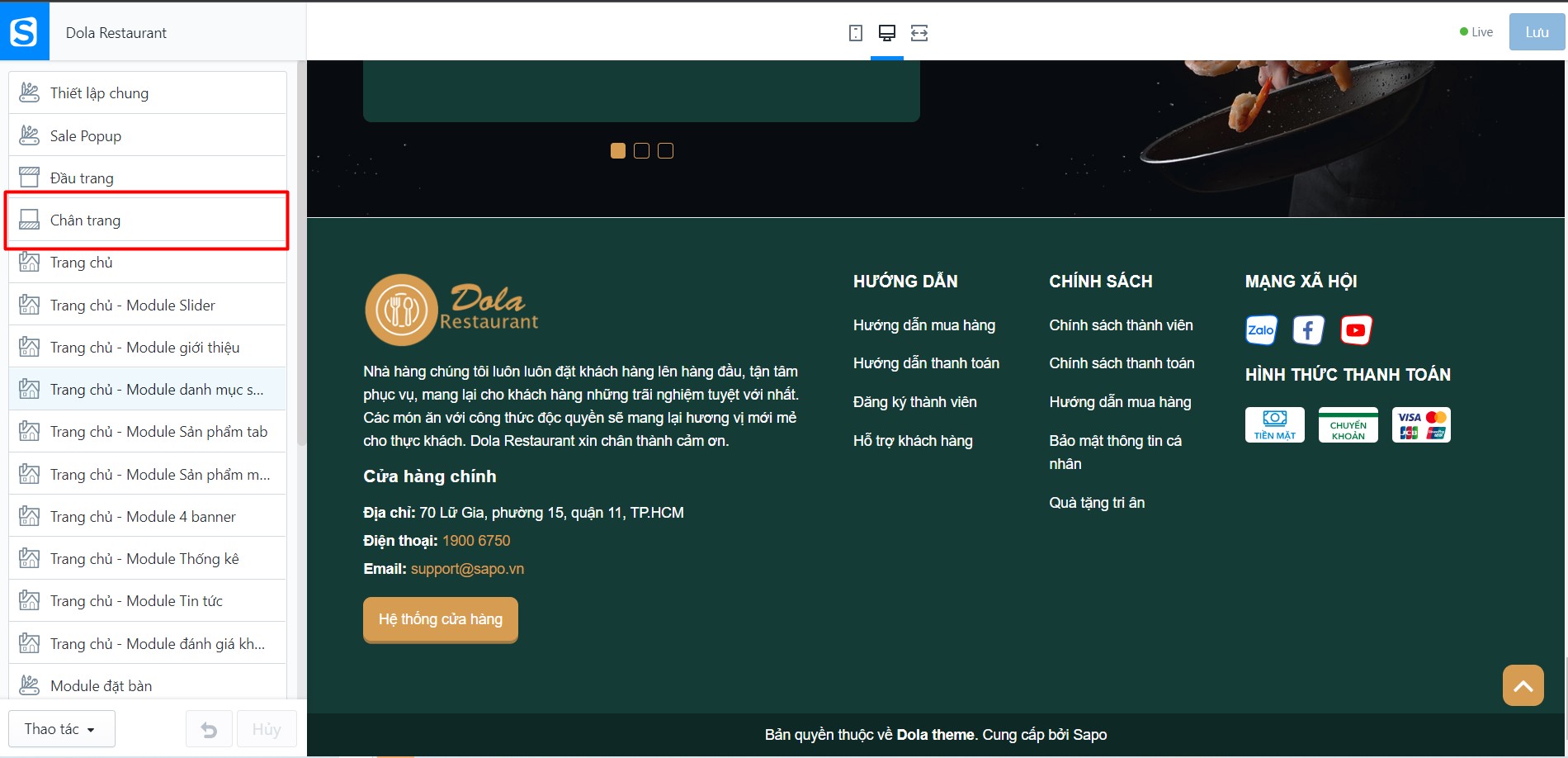Image resolution: width=1568 pixels, height=758 pixels.
Task: Click icon beside Module Thống kê item
Action: click(x=29, y=558)
